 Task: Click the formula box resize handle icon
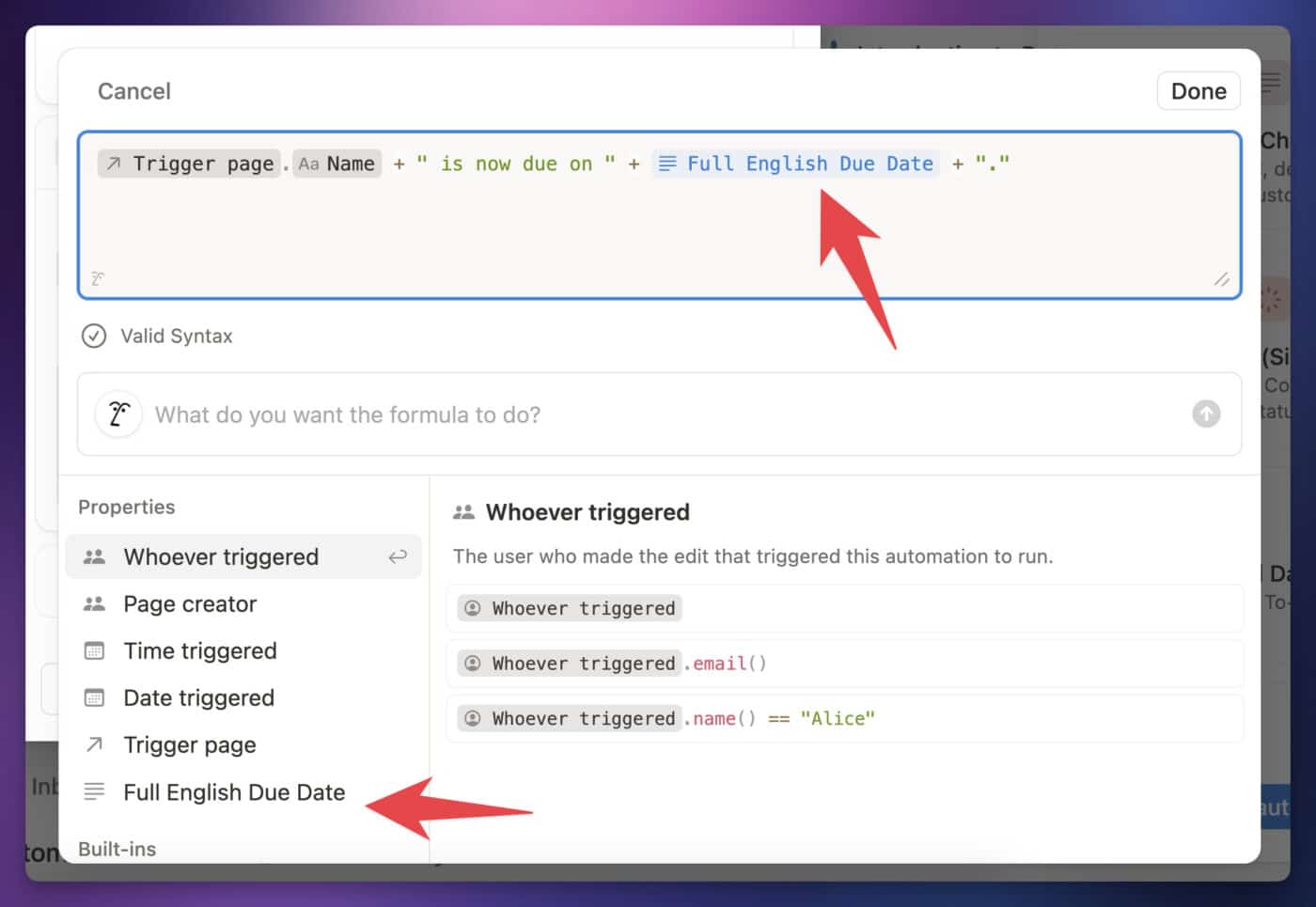coord(1221,279)
